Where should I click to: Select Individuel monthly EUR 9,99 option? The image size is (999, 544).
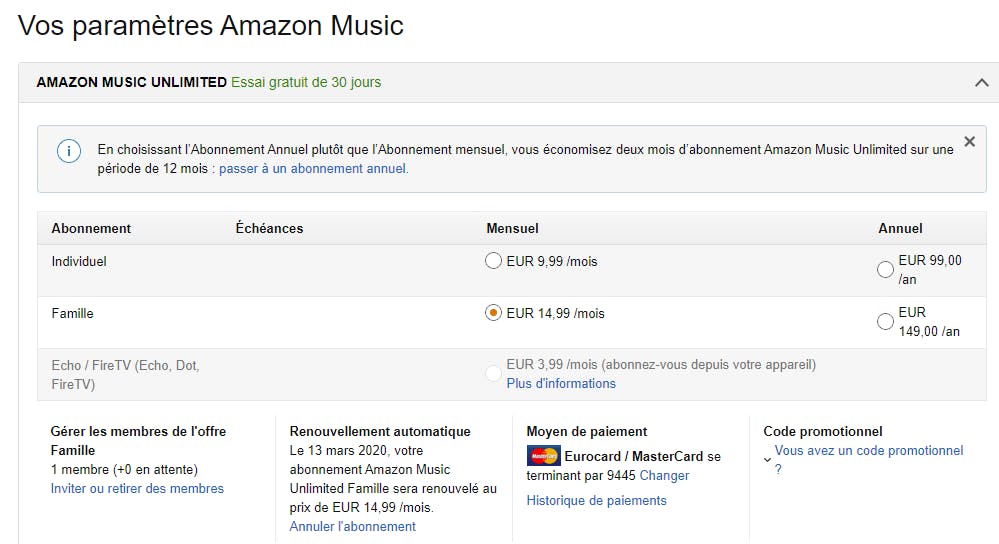tap(493, 261)
